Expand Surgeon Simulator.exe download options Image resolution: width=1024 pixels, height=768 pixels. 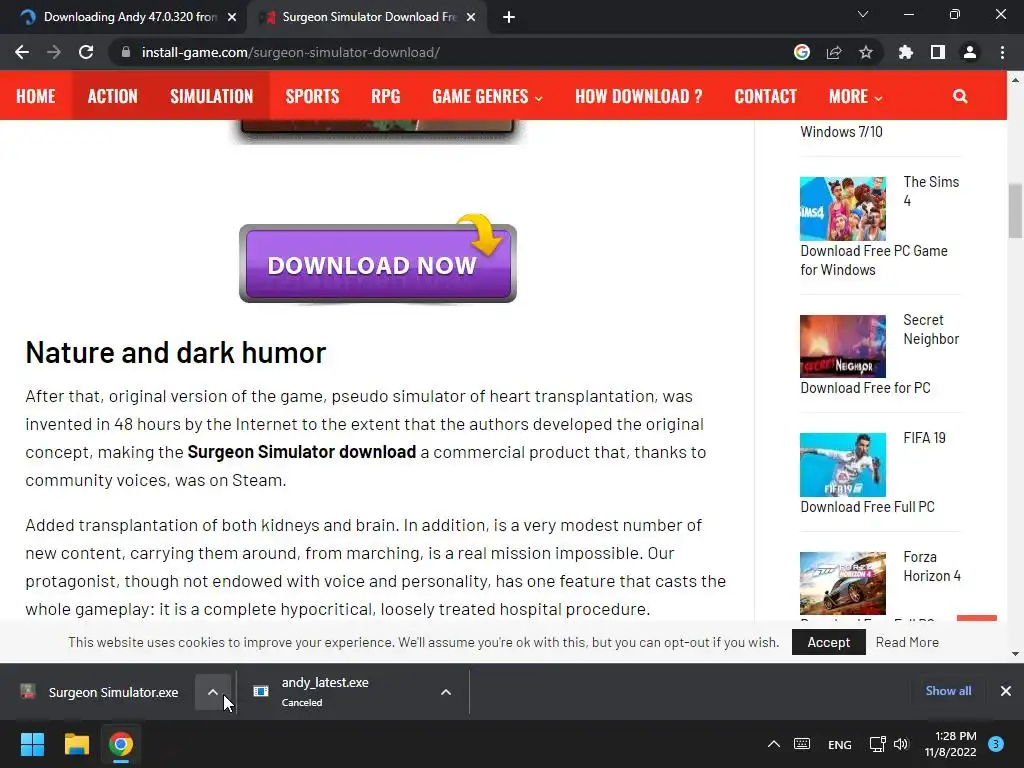[213, 692]
